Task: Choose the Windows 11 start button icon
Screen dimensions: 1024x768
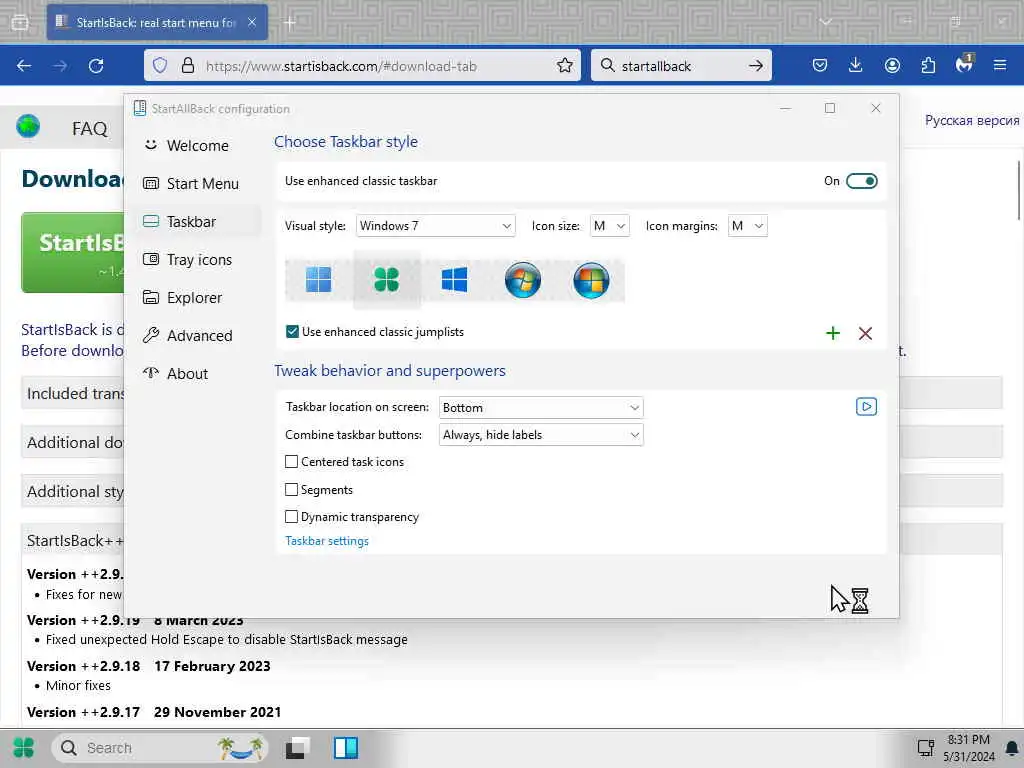Action: 319,280
